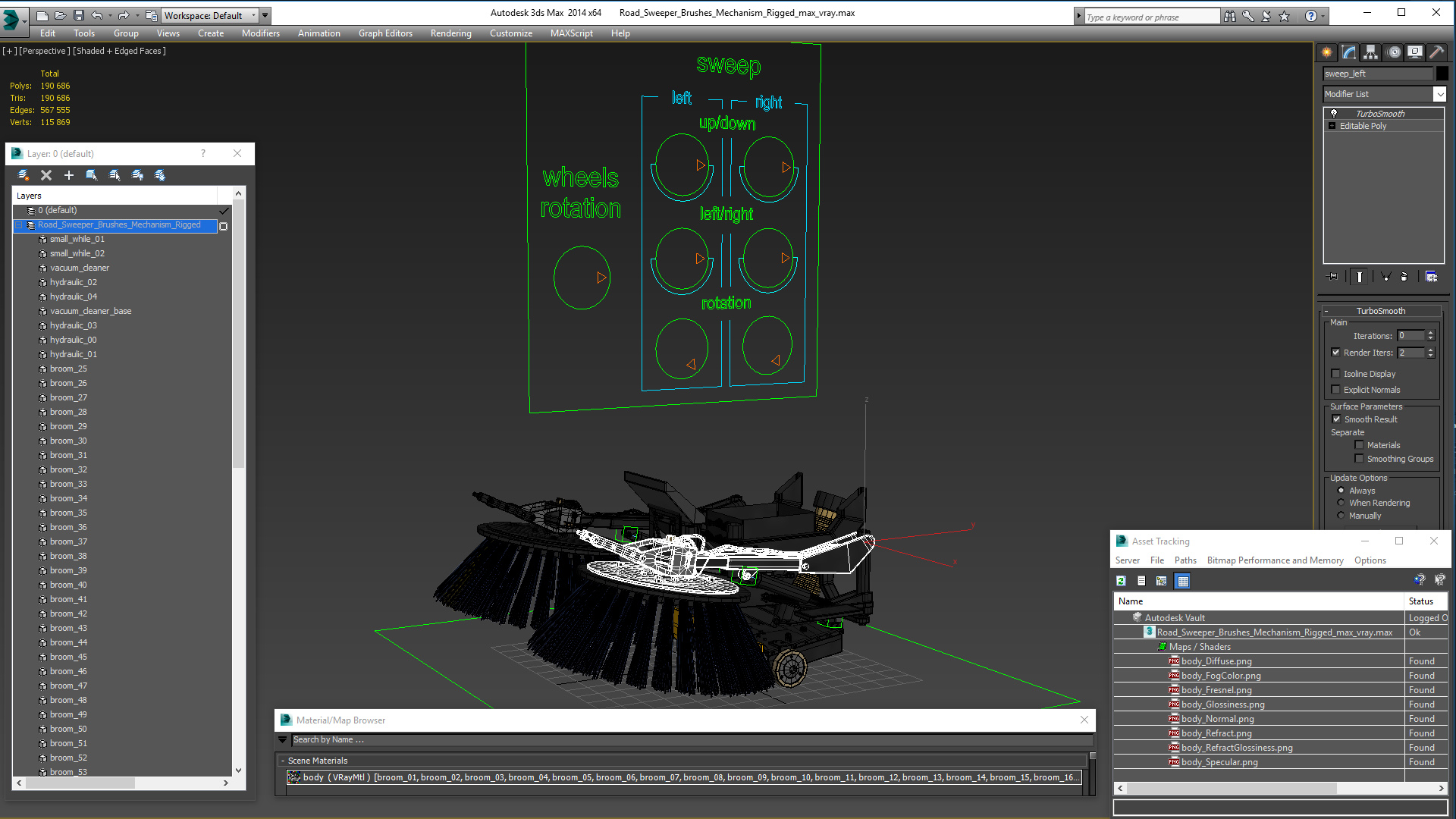Click Select Highlighted Objects and Layers icon

click(92, 175)
